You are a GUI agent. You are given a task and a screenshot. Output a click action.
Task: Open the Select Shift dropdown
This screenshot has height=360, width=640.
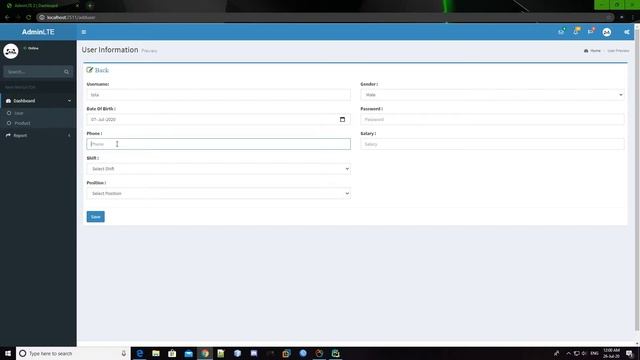218,169
